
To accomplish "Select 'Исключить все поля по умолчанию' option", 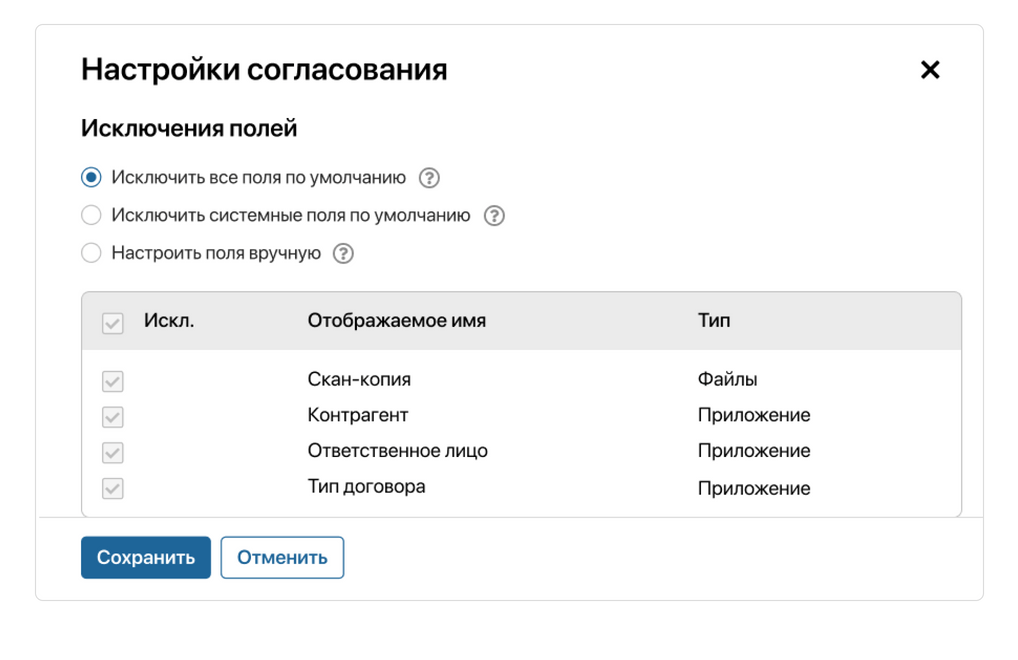I will (91, 176).
